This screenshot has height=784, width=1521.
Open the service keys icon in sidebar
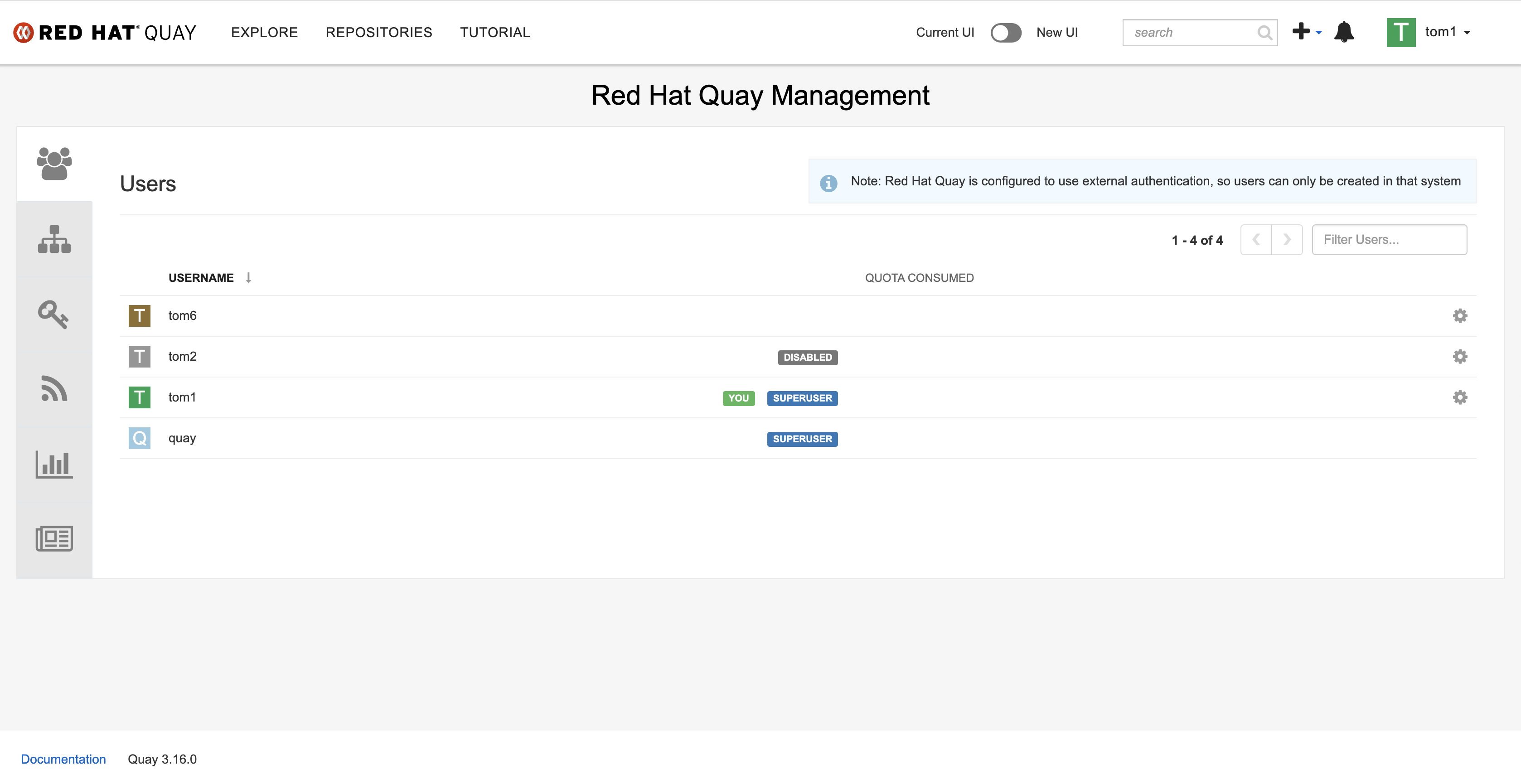[54, 314]
